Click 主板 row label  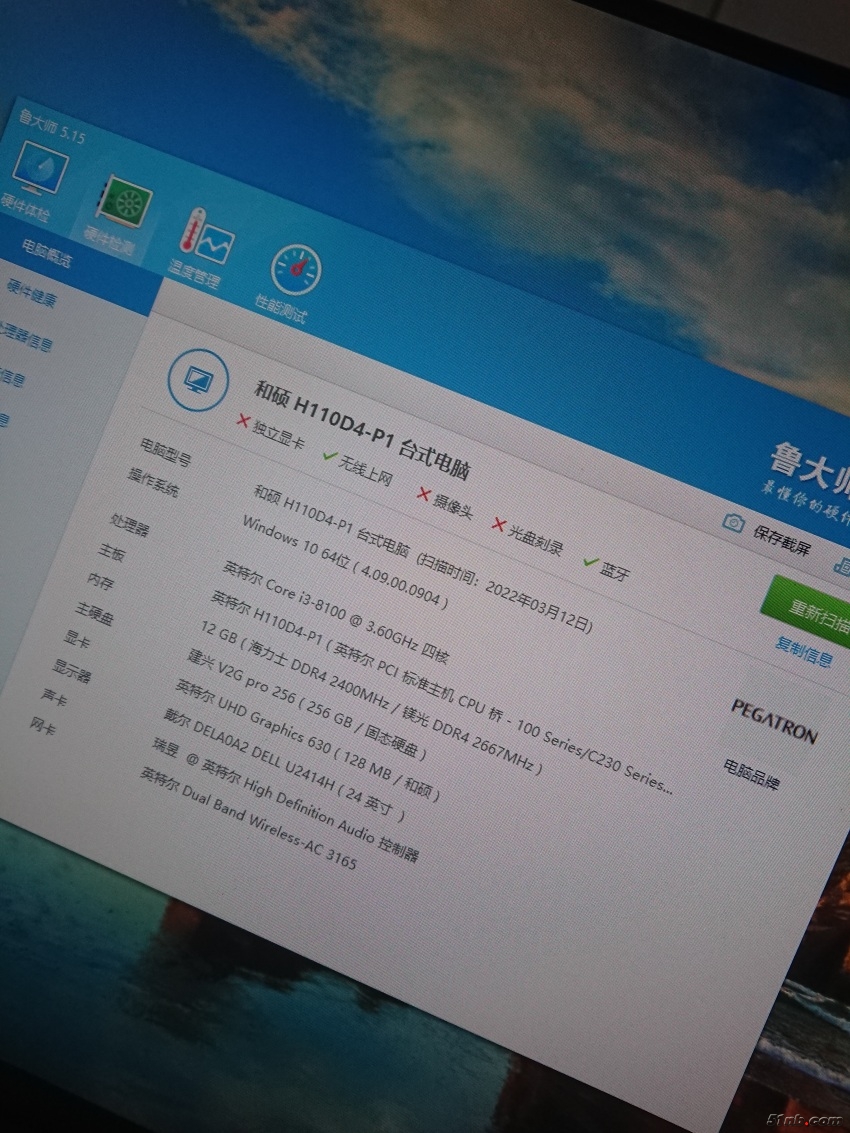[112, 552]
